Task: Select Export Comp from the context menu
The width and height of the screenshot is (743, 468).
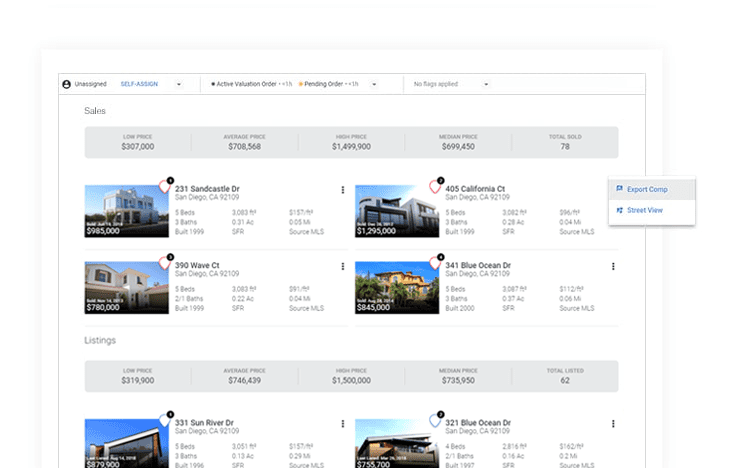Action: coord(652,189)
